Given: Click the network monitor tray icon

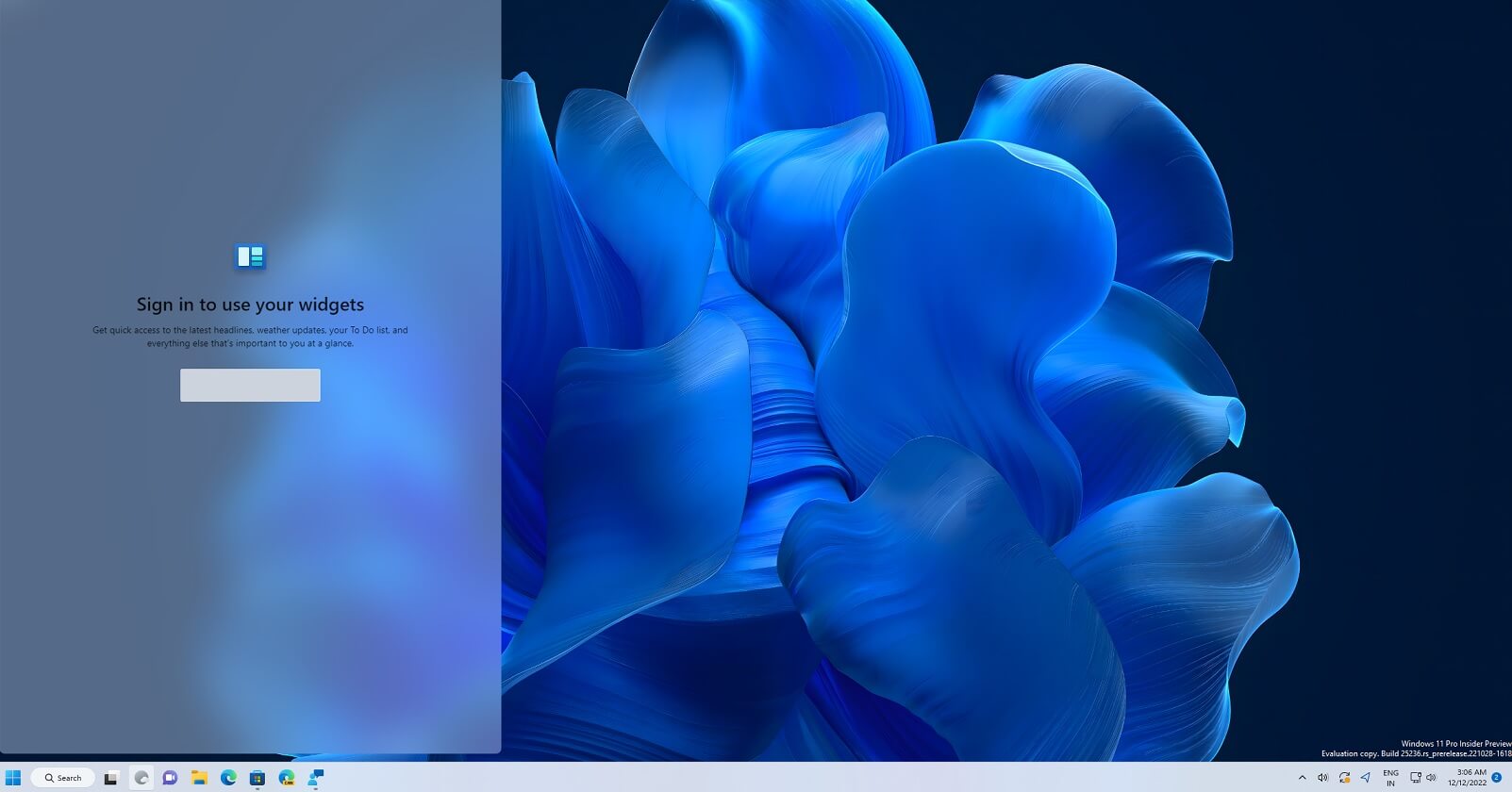Looking at the screenshot, I should pyautogui.click(x=1415, y=778).
